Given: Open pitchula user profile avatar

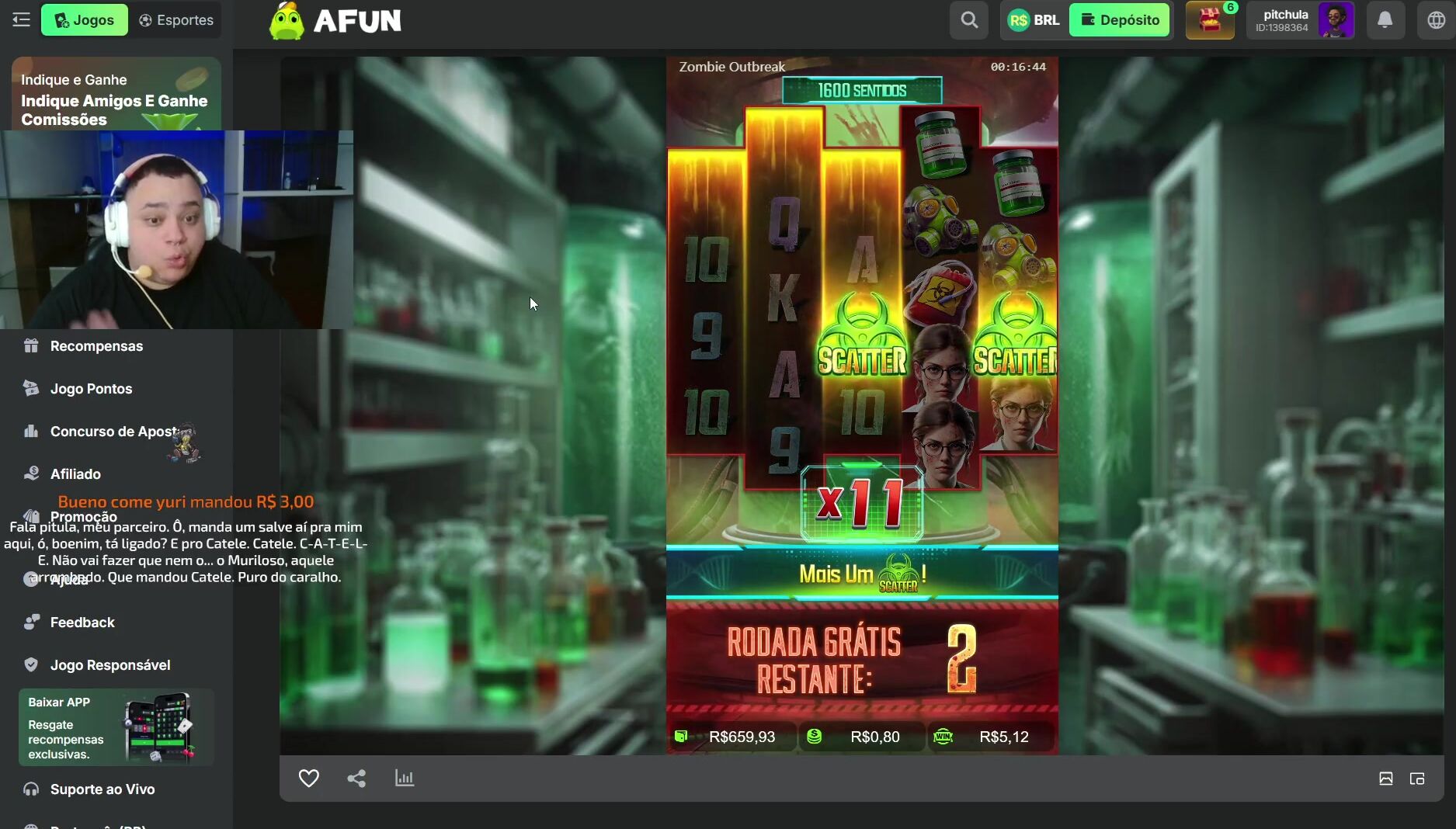Looking at the screenshot, I should click(x=1336, y=20).
